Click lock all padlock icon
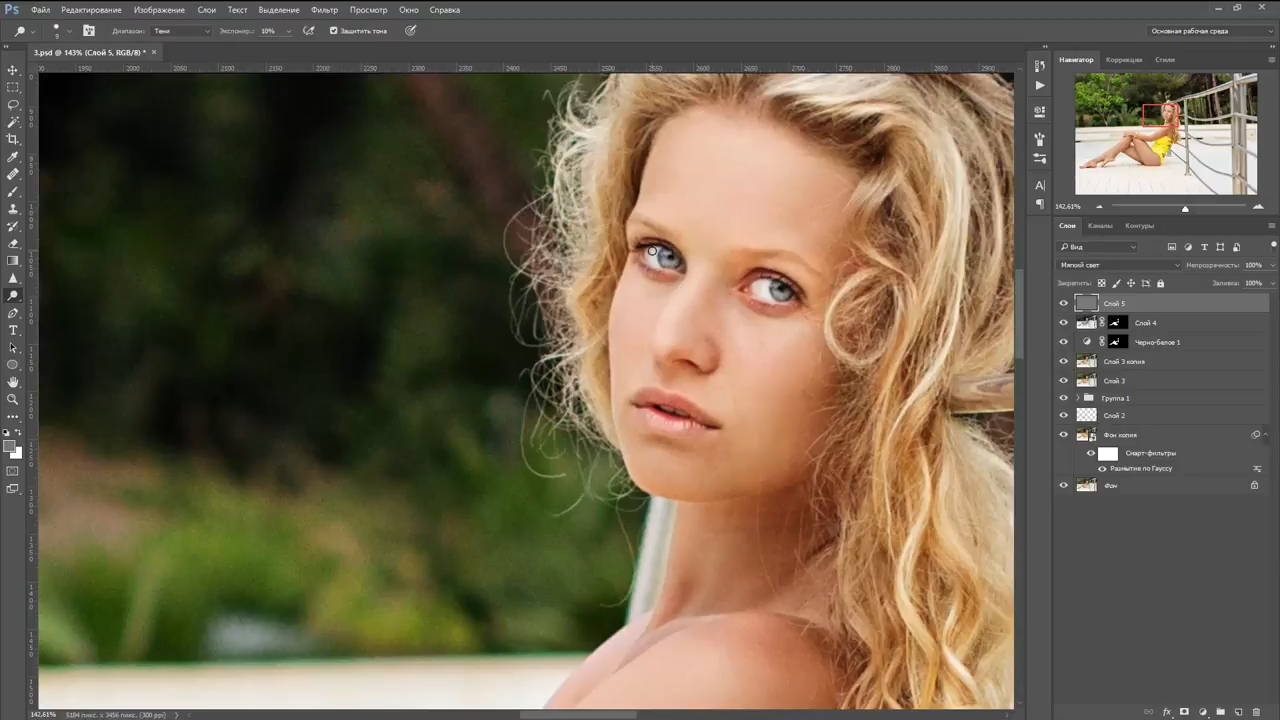Viewport: 1280px width, 720px height. tap(1160, 284)
